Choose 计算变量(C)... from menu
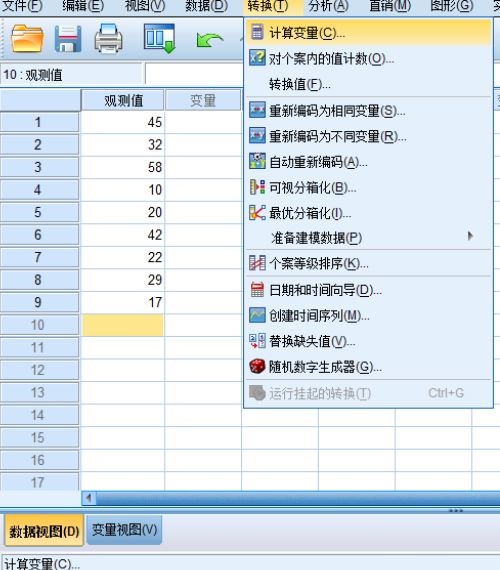This screenshot has height=570, width=500. pos(369,33)
